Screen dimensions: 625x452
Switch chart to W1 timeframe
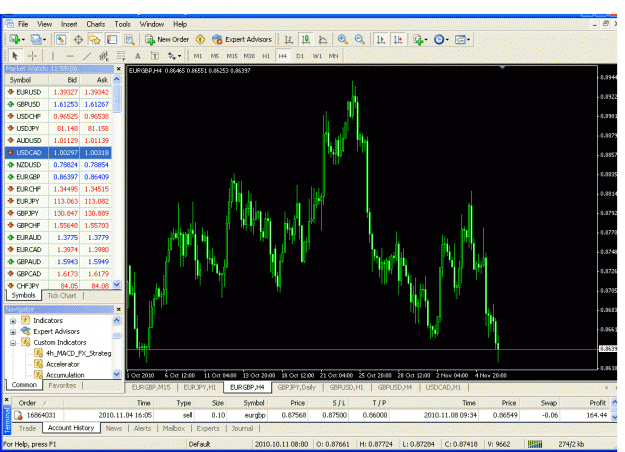point(317,56)
